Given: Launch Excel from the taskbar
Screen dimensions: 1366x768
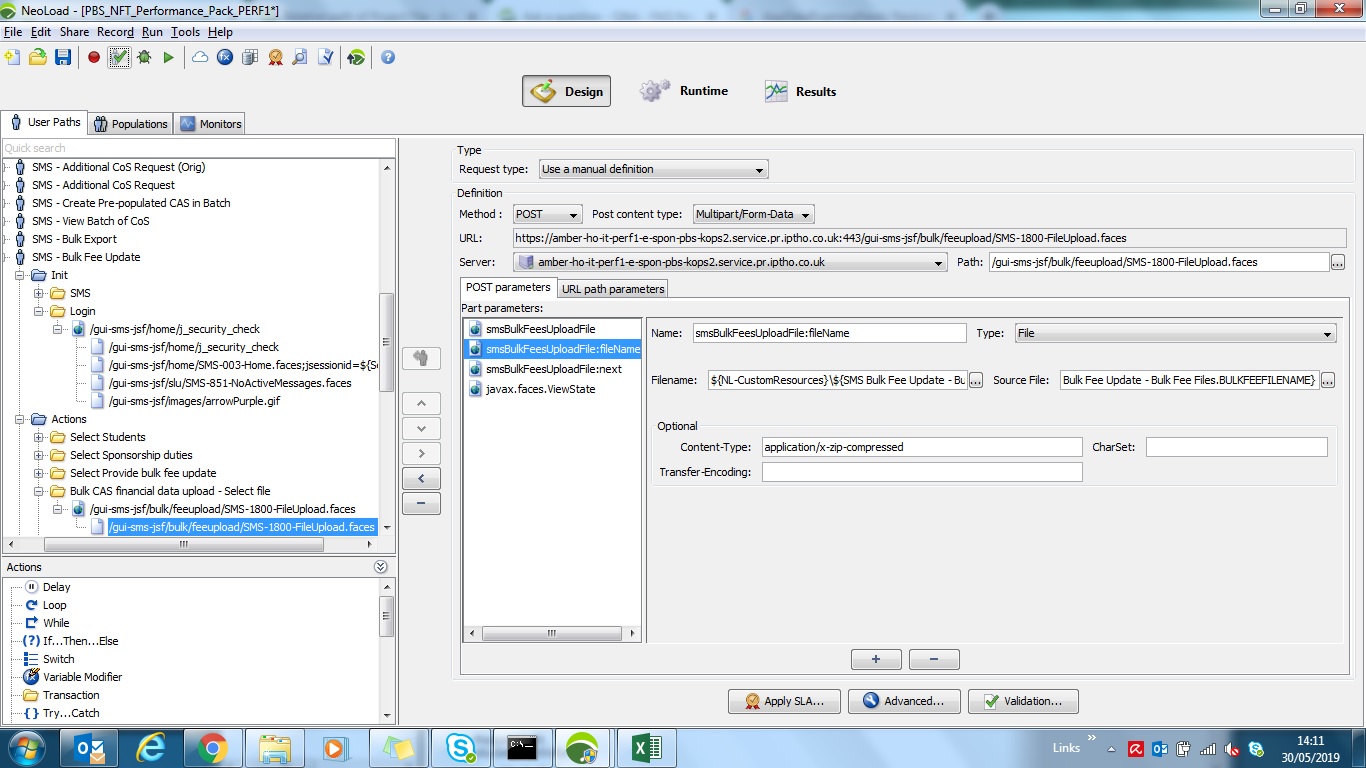Looking at the screenshot, I should (645, 747).
